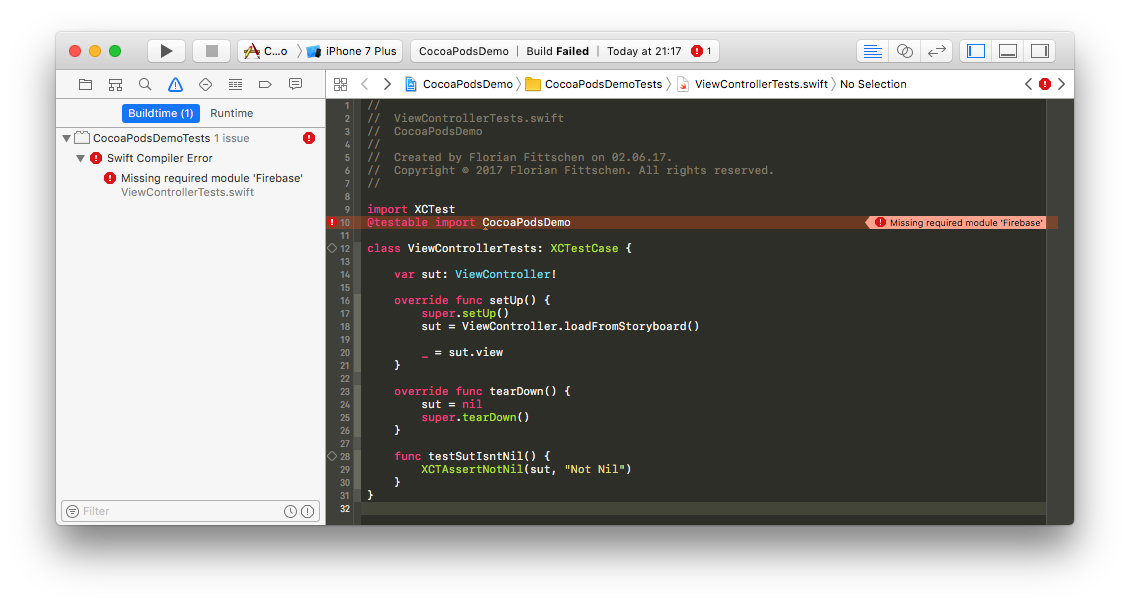Open the related items grid menu
This screenshot has width=1130, height=605.
341,84
